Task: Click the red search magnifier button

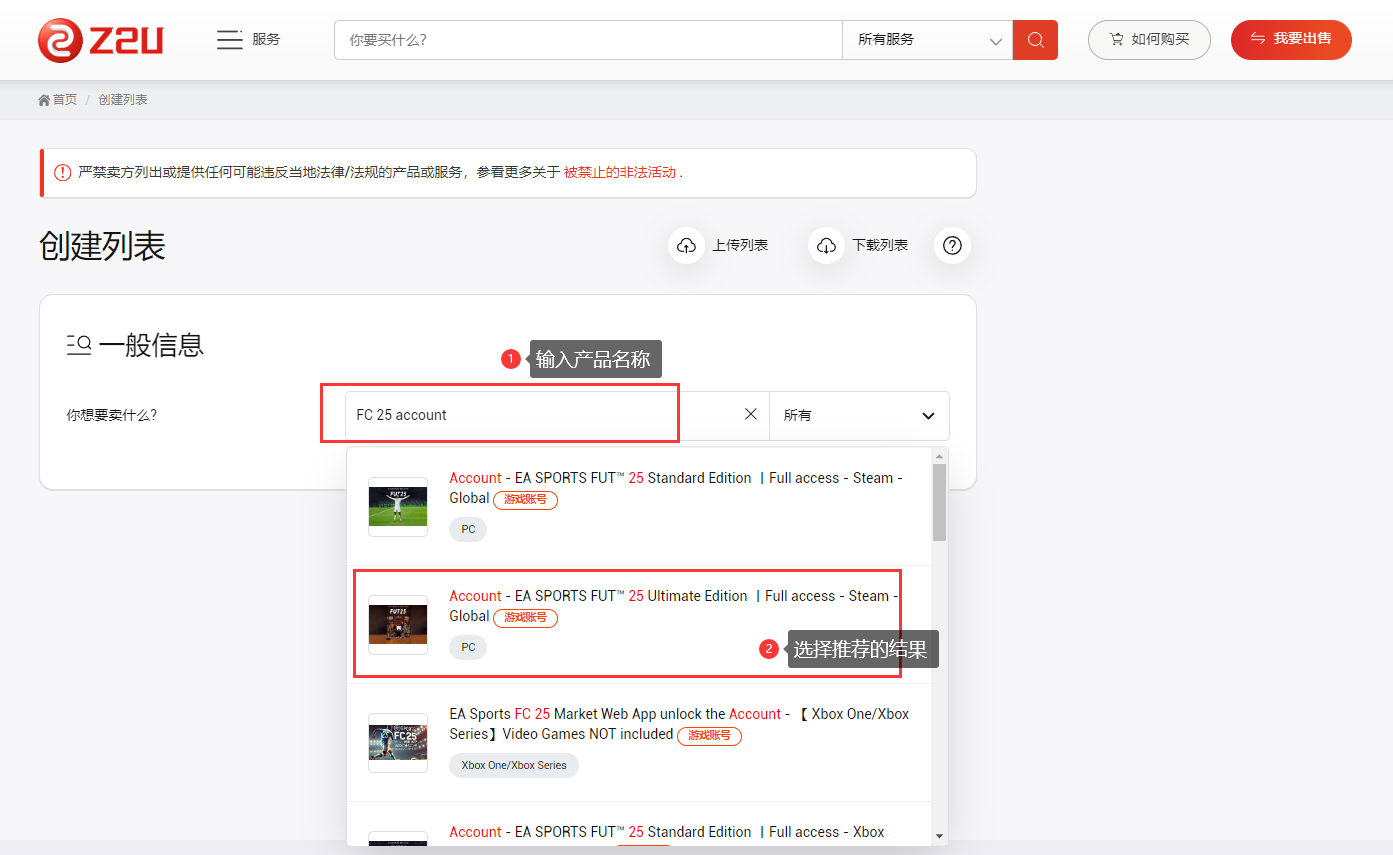Action: [x=1035, y=40]
